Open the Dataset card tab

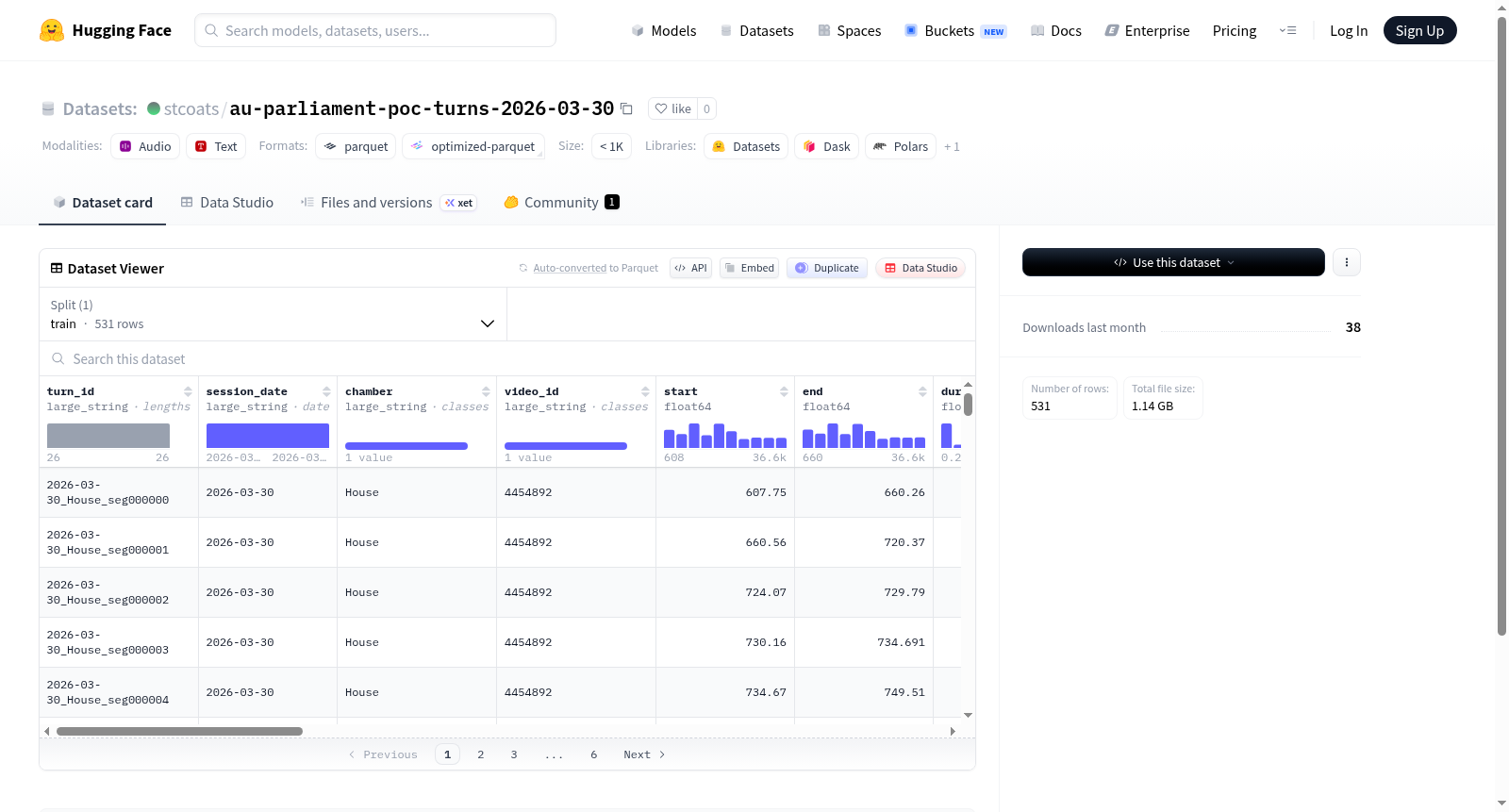(x=103, y=202)
